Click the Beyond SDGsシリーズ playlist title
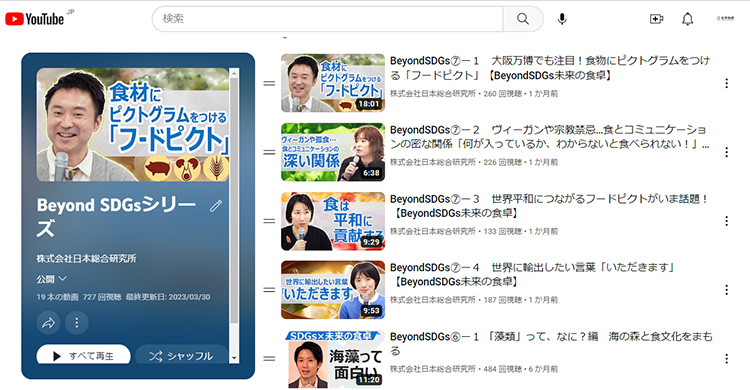This screenshot has width=750, height=390. 116,217
